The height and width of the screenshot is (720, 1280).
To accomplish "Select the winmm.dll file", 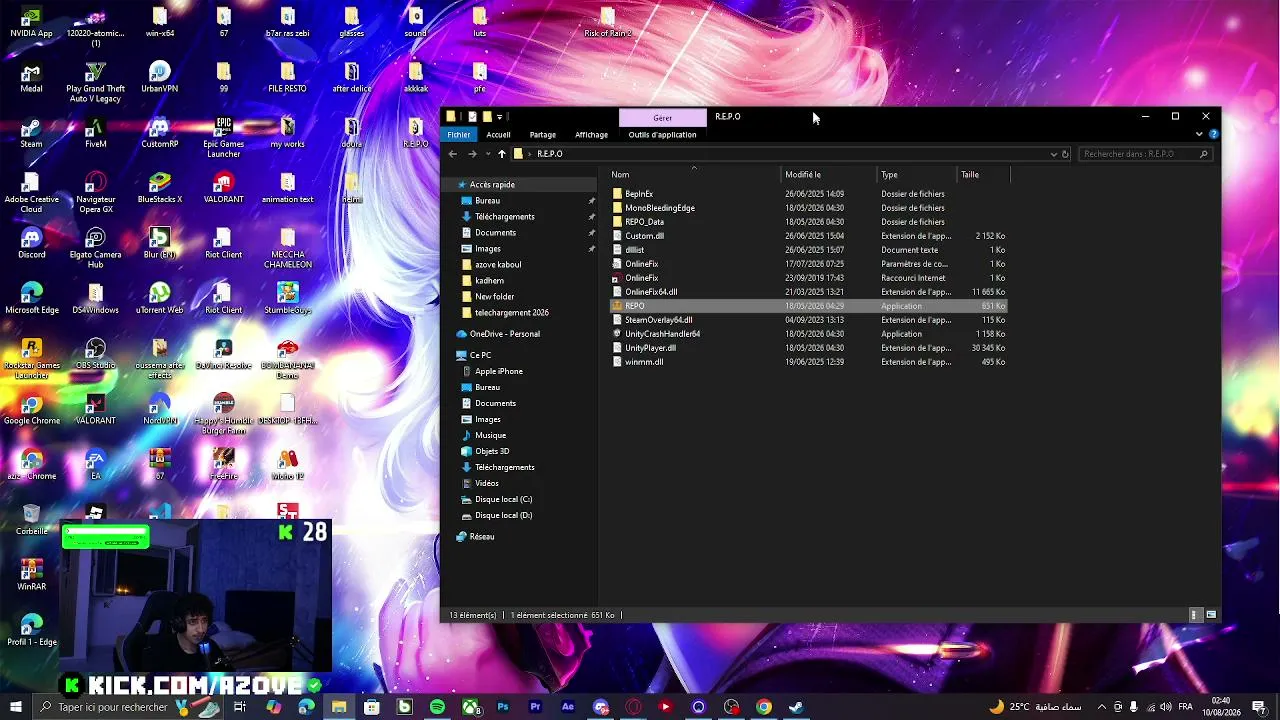I will (644, 362).
